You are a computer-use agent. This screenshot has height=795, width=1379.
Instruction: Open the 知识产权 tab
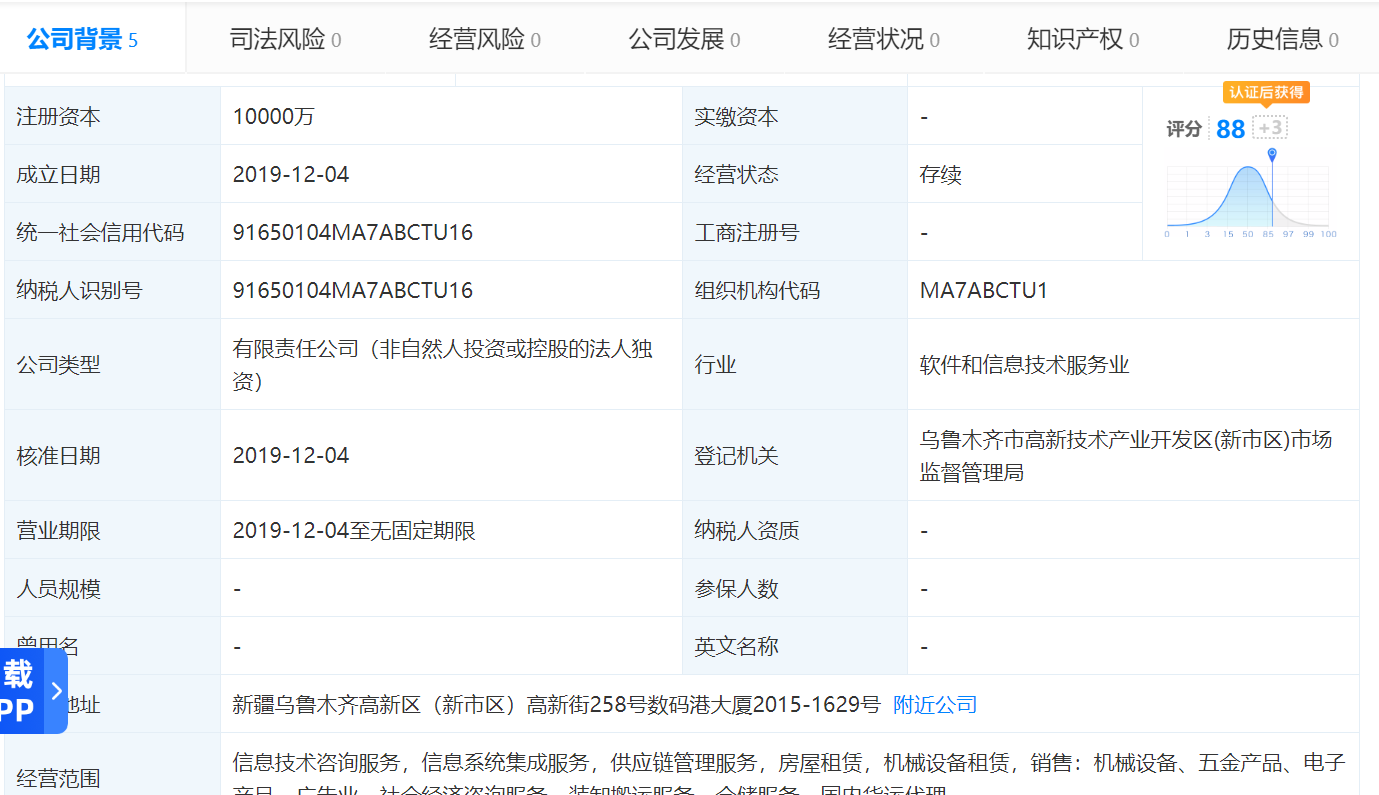pos(1083,40)
